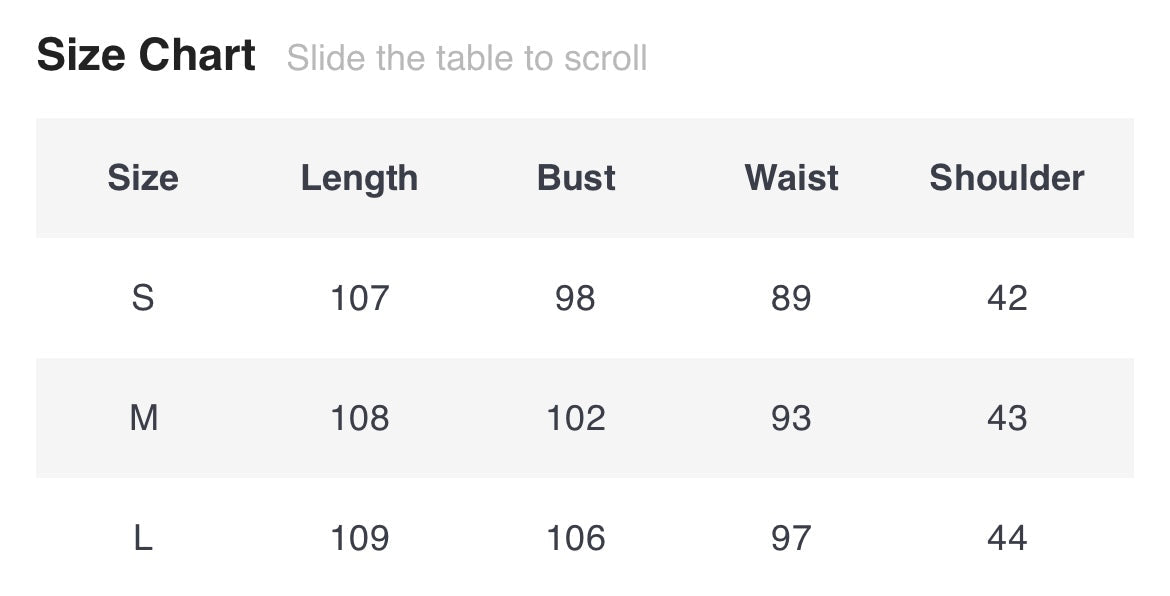Select the bust value 102 in M row

[576, 418]
